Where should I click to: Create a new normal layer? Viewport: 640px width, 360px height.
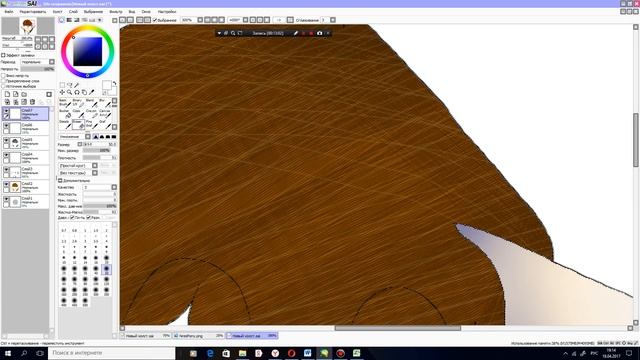pyautogui.click(x=7, y=94)
